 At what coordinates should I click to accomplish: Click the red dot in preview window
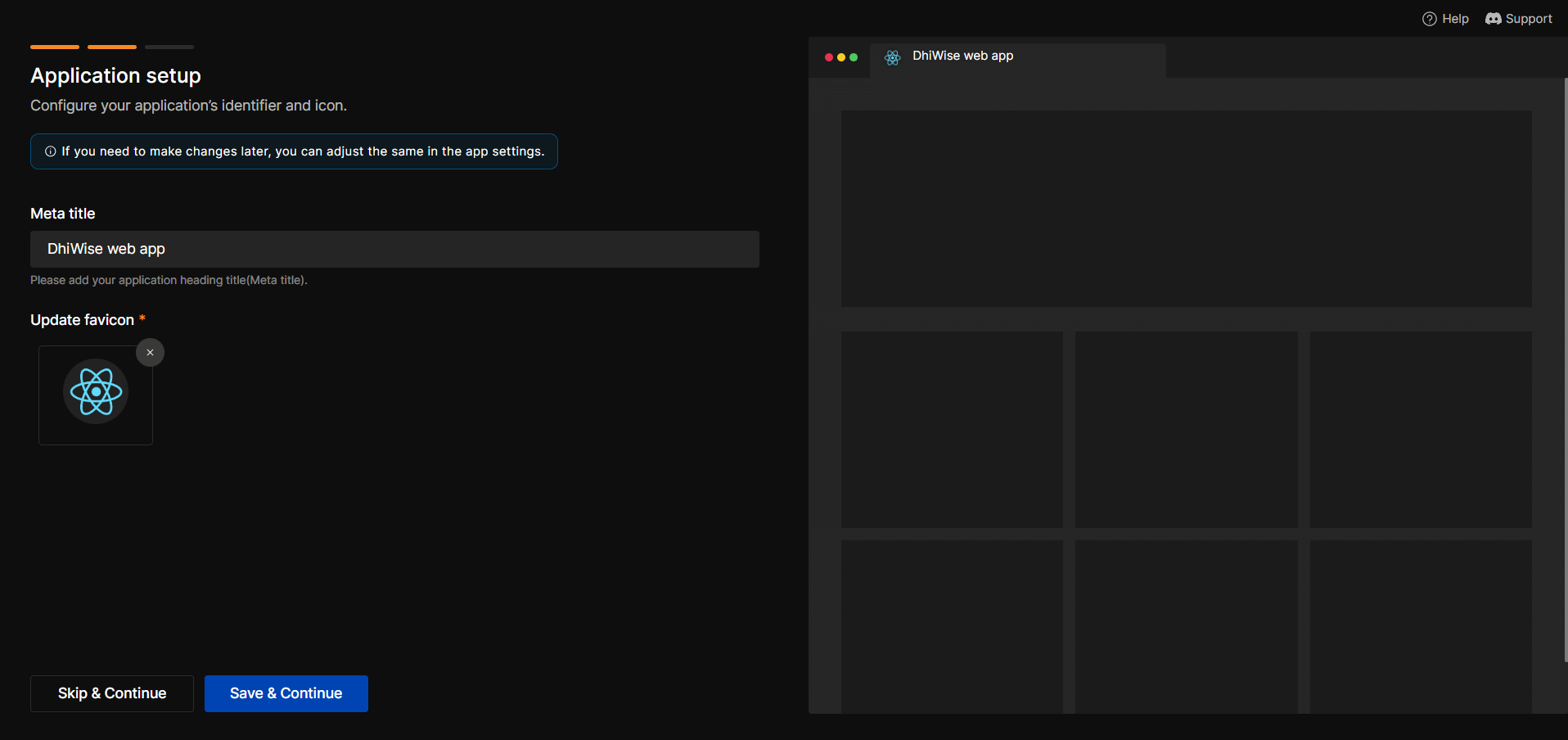pos(829,57)
